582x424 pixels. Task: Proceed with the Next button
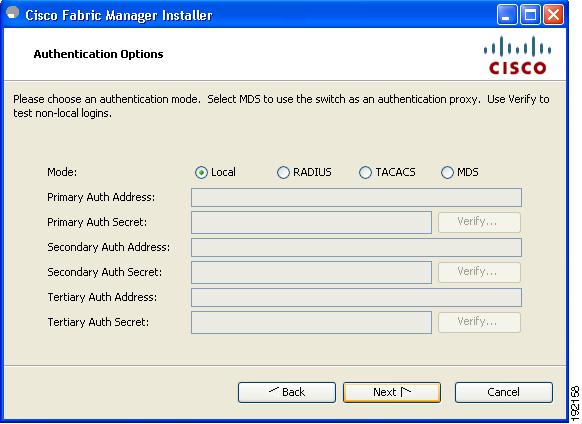pos(392,392)
